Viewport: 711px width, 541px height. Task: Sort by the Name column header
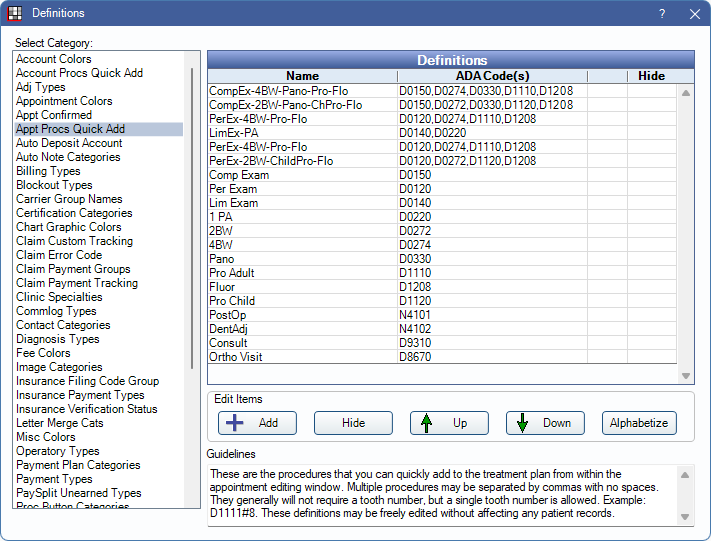pyautogui.click(x=302, y=76)
